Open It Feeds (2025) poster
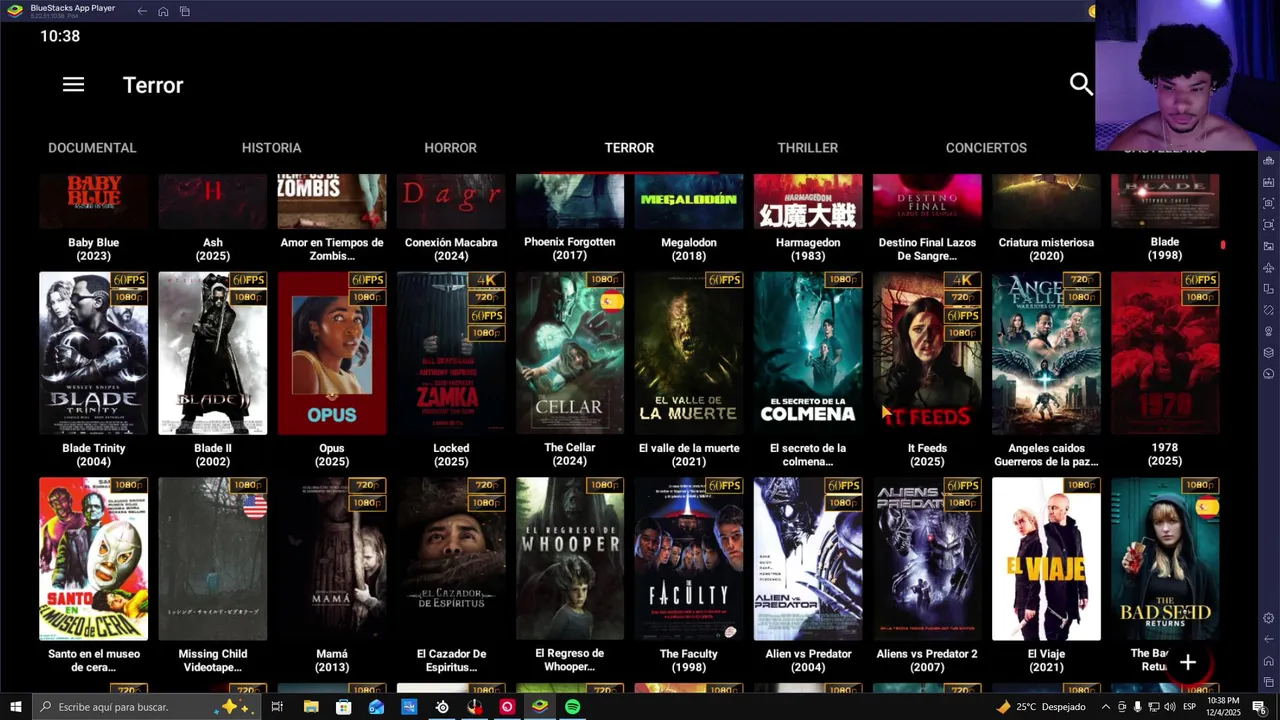 pos(927,353)
